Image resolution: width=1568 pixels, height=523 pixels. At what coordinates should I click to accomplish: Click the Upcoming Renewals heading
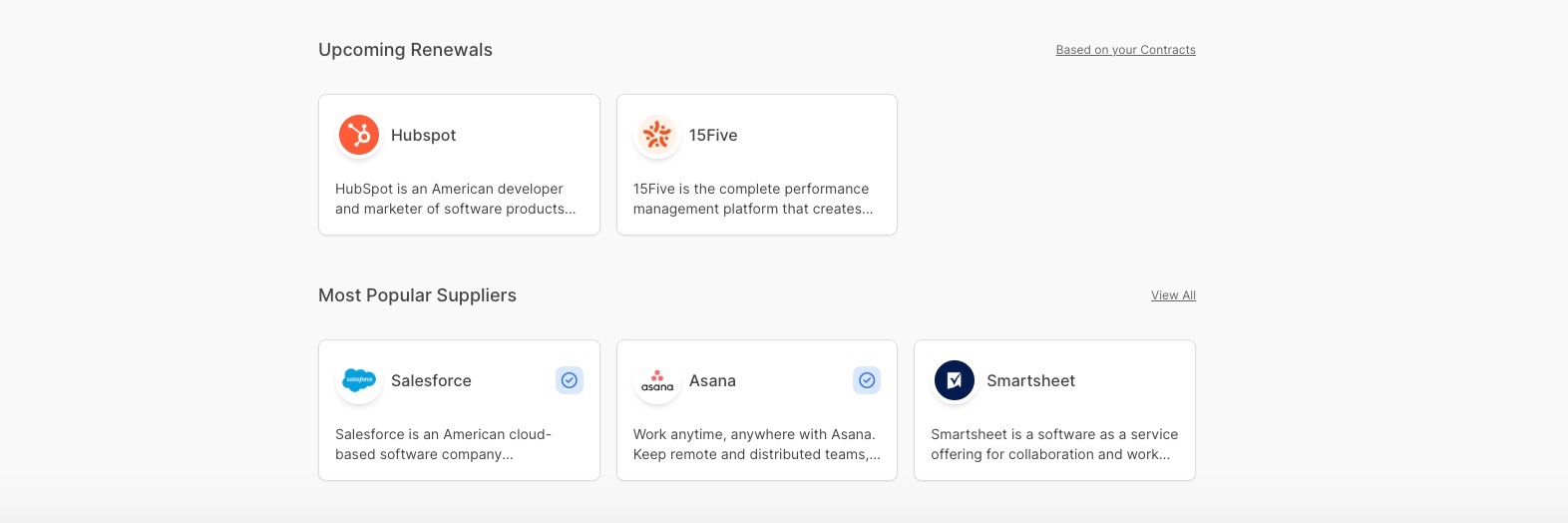coord(405,50)
